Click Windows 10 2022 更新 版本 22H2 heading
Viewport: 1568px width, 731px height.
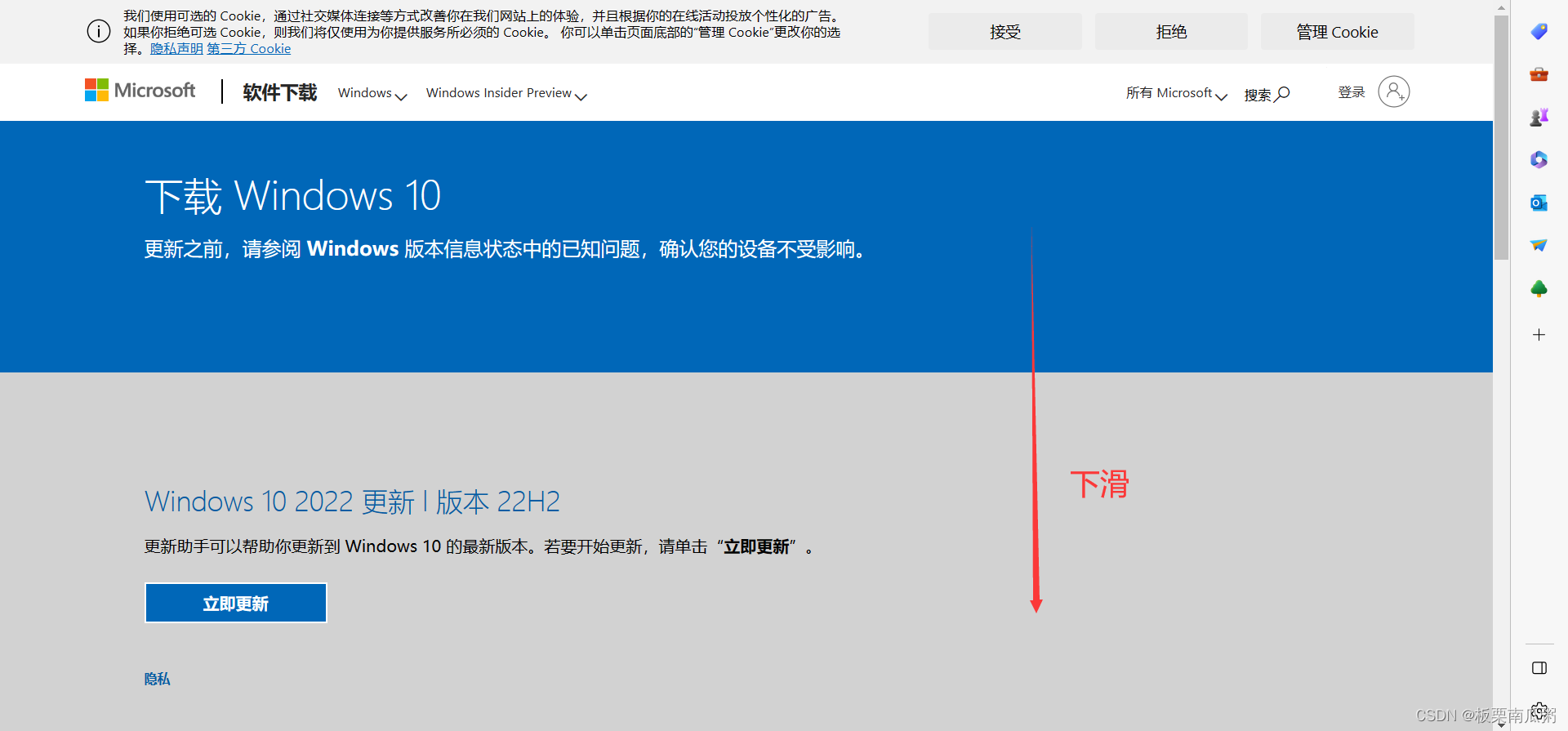click(352, 501)
